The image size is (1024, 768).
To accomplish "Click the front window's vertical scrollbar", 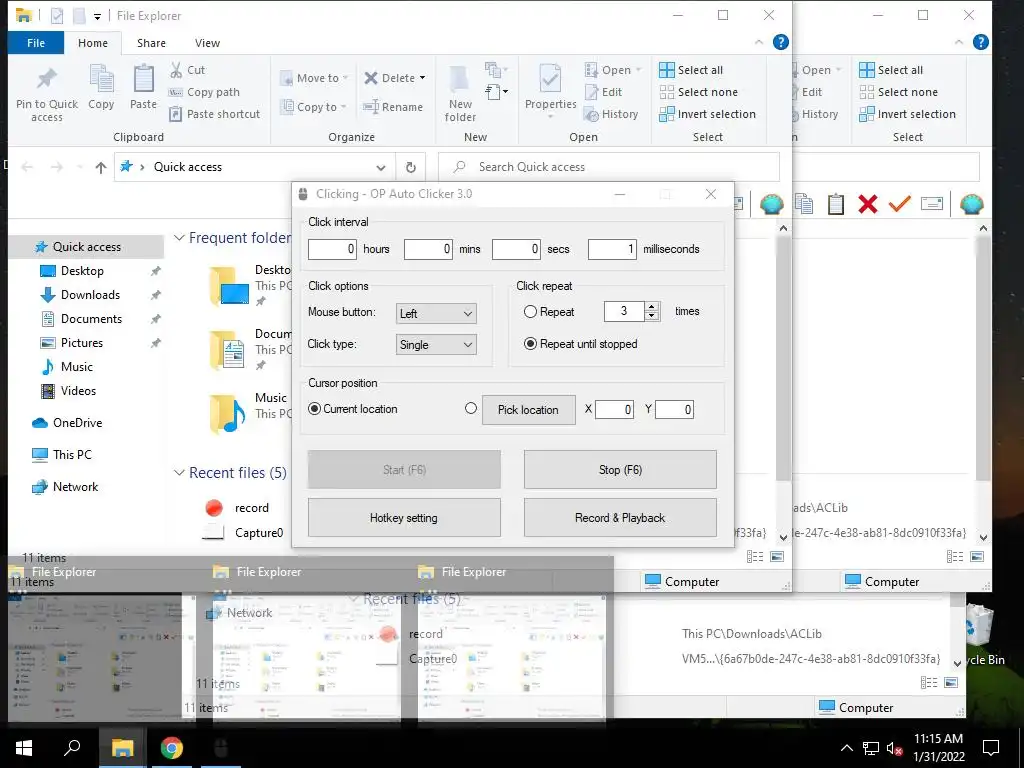I will pyautogui.click(x=783, y=359).
